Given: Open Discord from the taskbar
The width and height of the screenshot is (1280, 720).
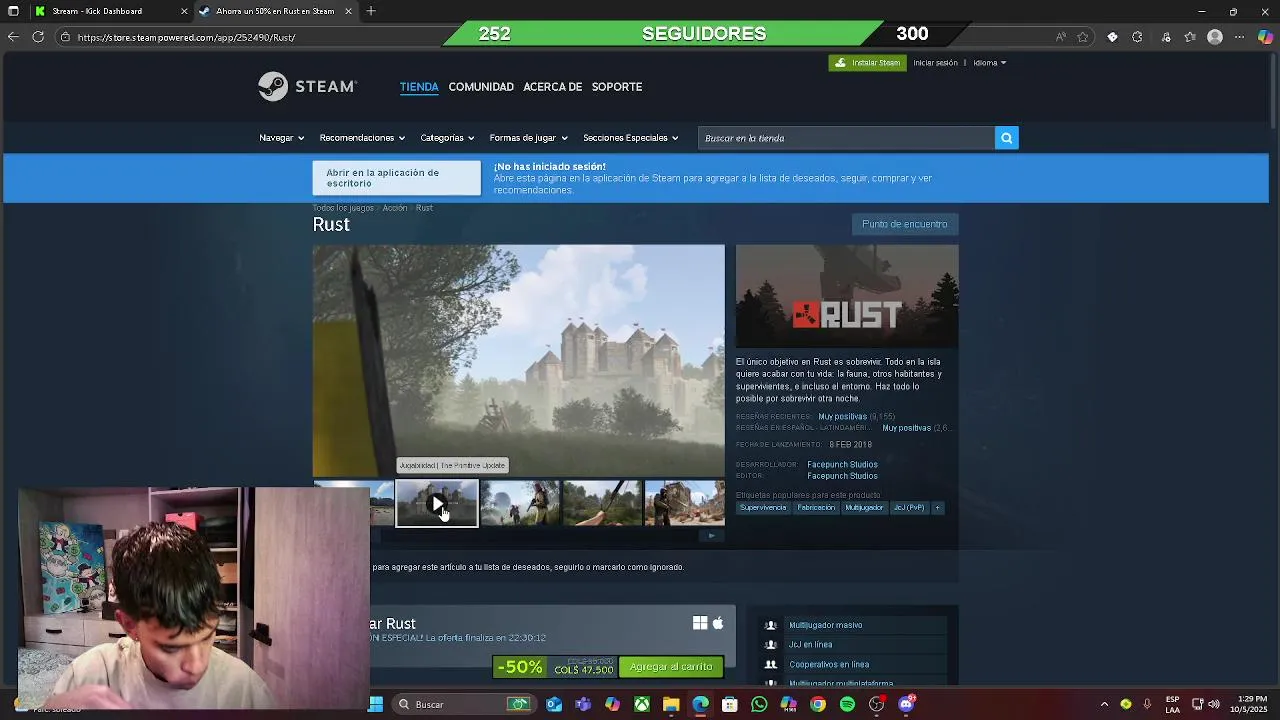Looking at the screenshot, I should 907,704.
